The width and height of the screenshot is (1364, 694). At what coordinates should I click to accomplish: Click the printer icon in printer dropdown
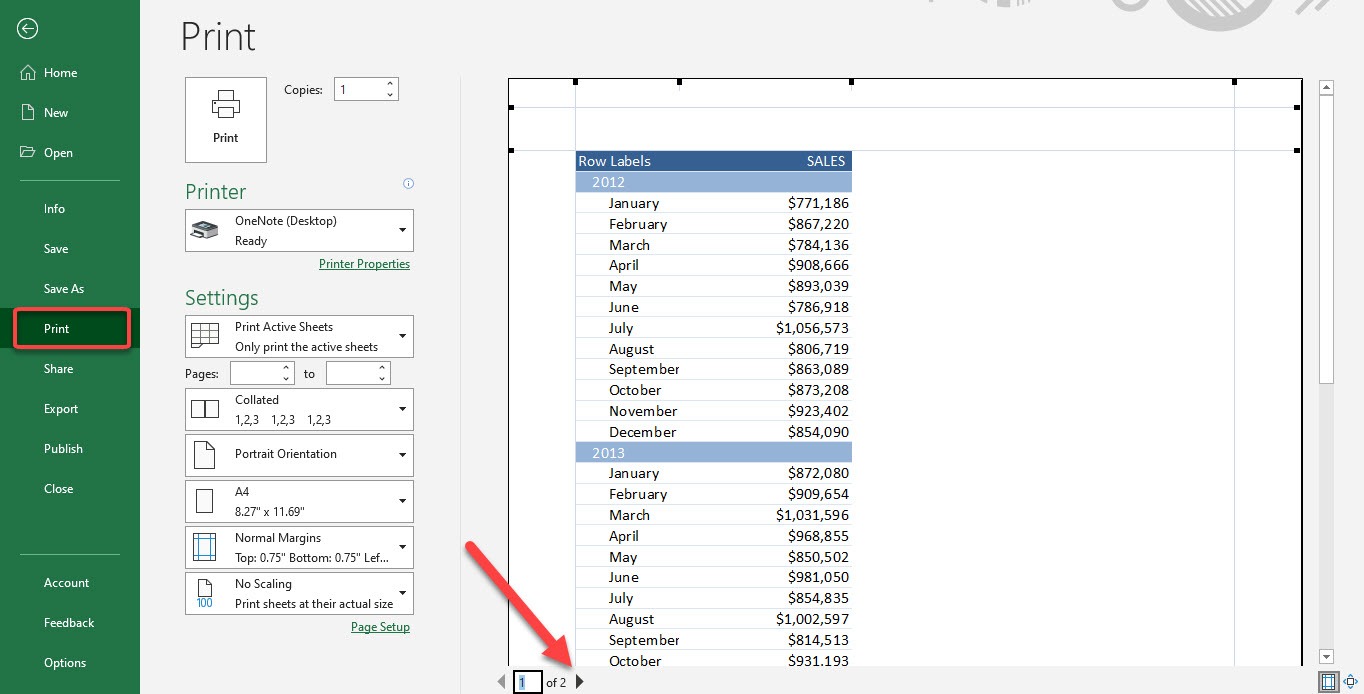205,230
